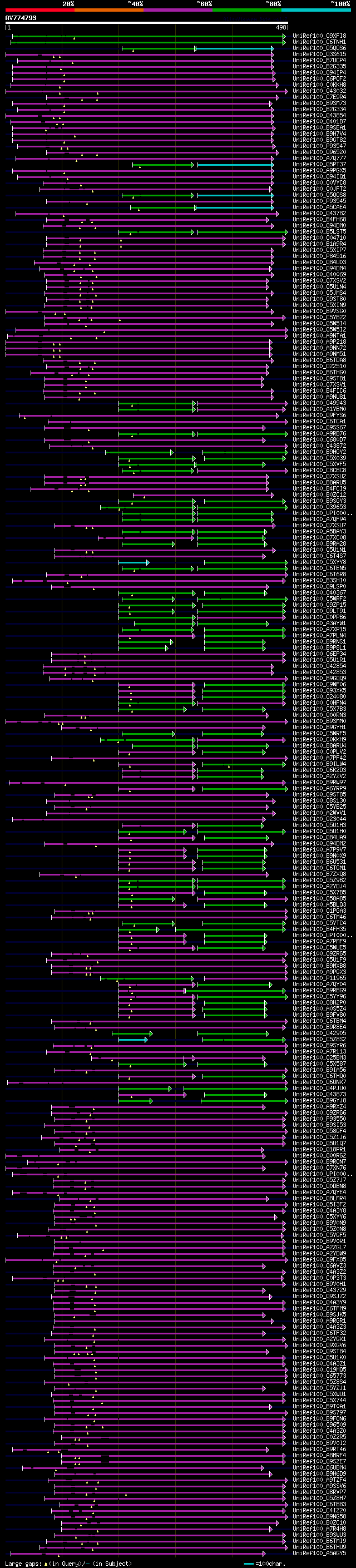The height and width of the screenshot is (1568, 356).
Task: Select hit UniRef100_C6TFM9
Action: point(319,1308)
